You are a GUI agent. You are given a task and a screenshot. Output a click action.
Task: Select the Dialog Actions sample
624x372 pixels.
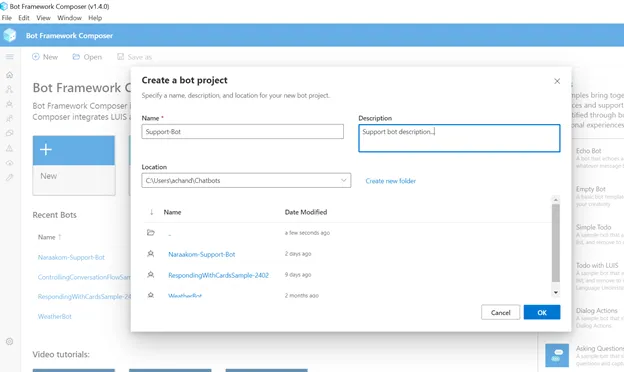point(596,310)
